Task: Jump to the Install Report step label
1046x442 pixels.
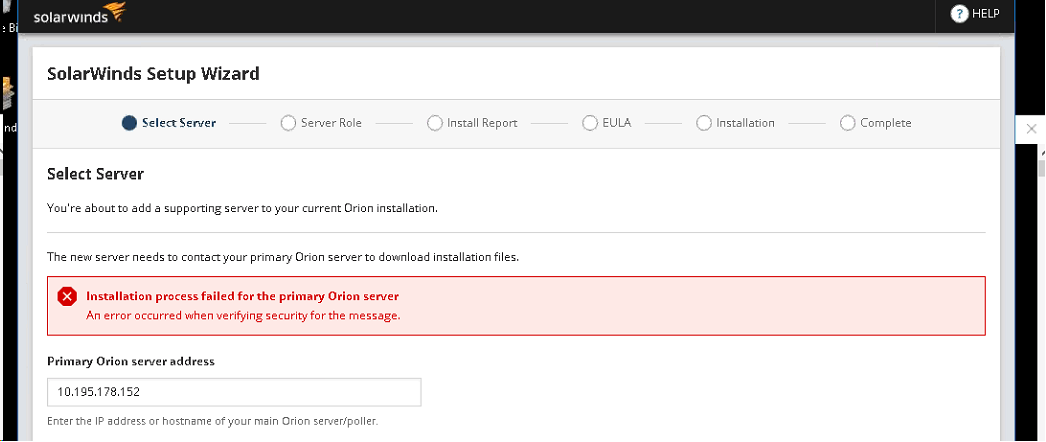Action: click(482, 123)
